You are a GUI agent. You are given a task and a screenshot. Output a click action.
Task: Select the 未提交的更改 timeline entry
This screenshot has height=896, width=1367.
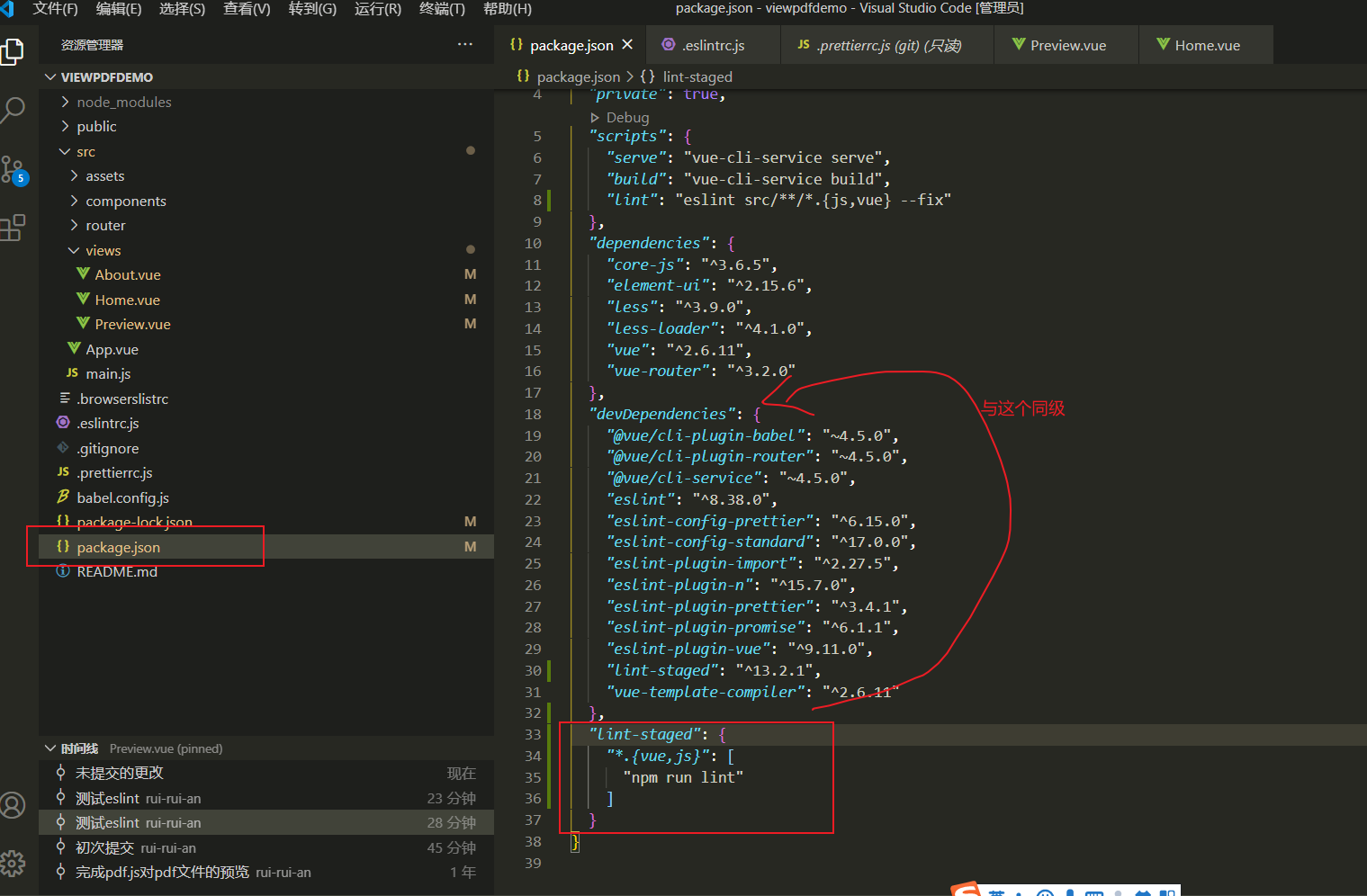click(266, 773)
